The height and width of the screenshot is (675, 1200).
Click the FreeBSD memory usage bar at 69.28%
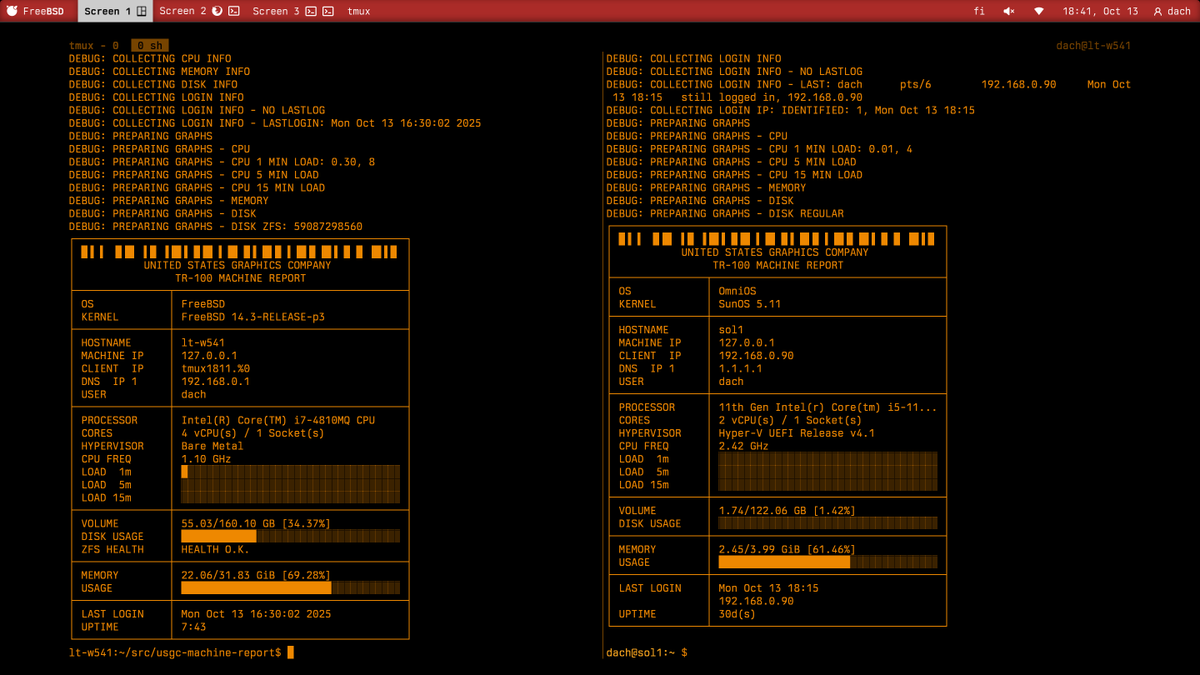coord(290,588)
